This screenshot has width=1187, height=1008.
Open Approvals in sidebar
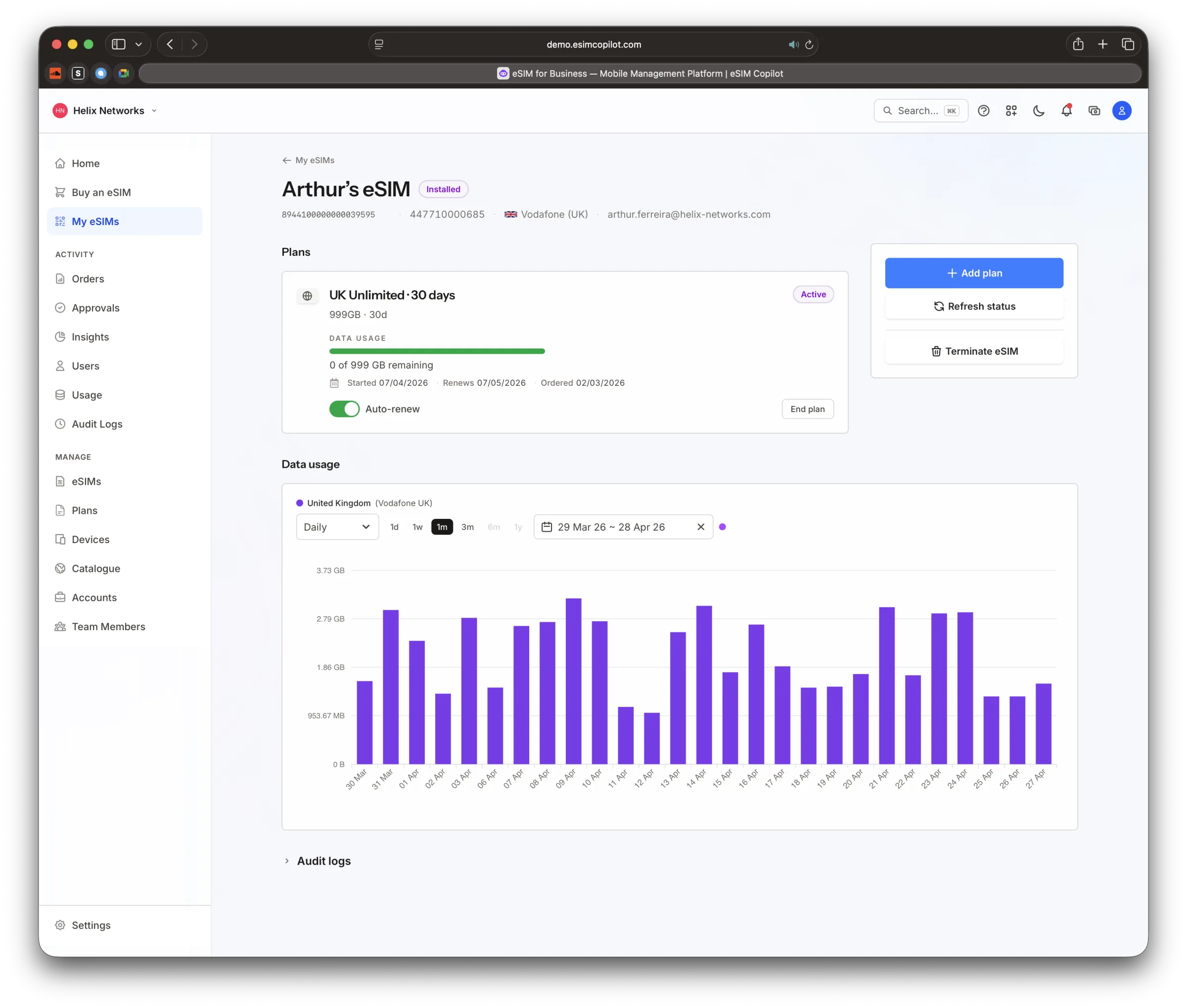click(x=125, y=308)
